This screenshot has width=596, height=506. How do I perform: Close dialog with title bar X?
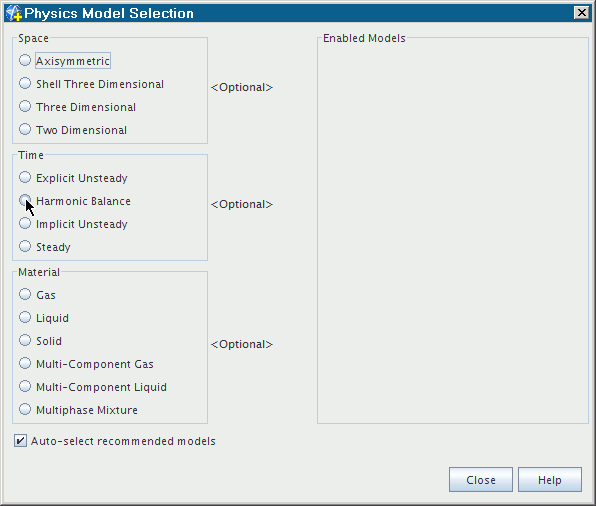tap(582, 13)
